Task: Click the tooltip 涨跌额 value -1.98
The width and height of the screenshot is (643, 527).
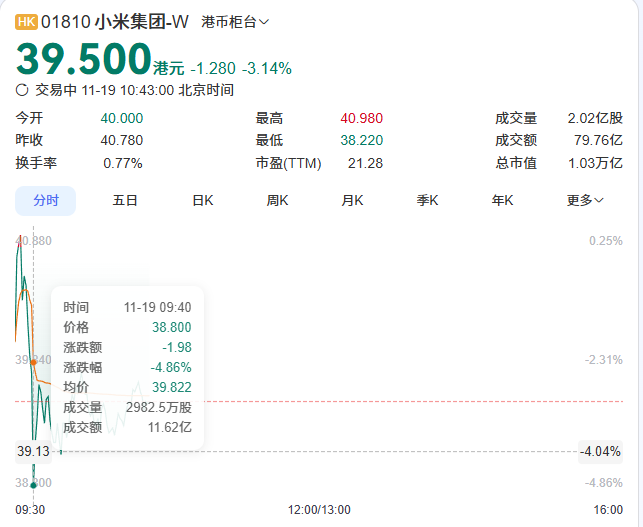Action: tap(177, 347)
